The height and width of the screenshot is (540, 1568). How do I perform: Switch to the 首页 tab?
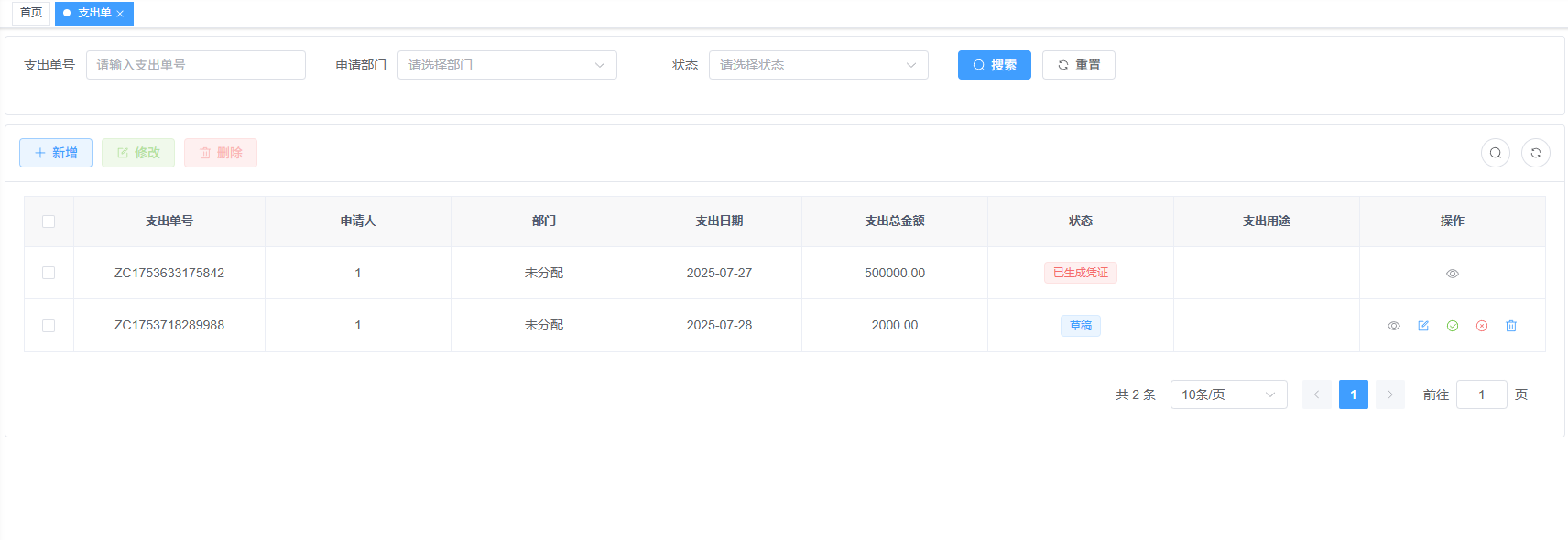(31, 13)
